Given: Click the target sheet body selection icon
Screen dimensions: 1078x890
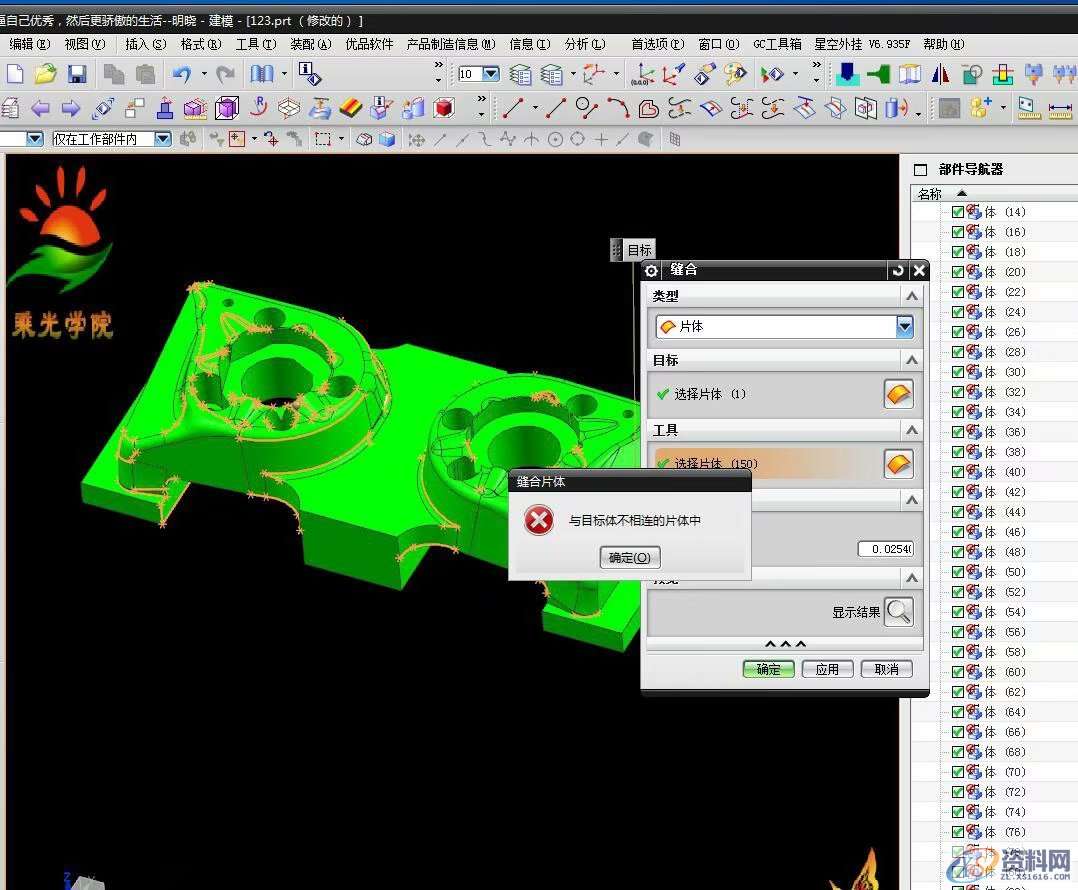Looking at the screenshot, I should coord(898,394).
